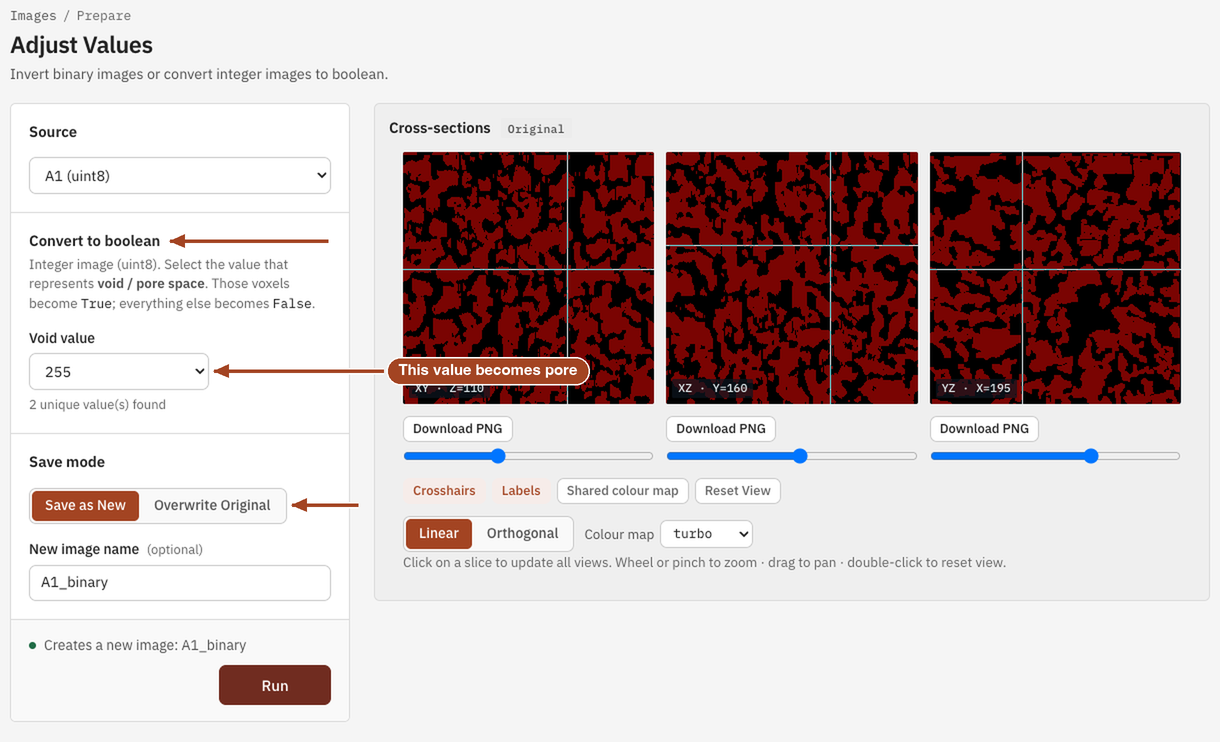Viewport: 1220px width, 742px height.
Task: Click the Images breadcrumb link
Action: click(x=33, y=16)
